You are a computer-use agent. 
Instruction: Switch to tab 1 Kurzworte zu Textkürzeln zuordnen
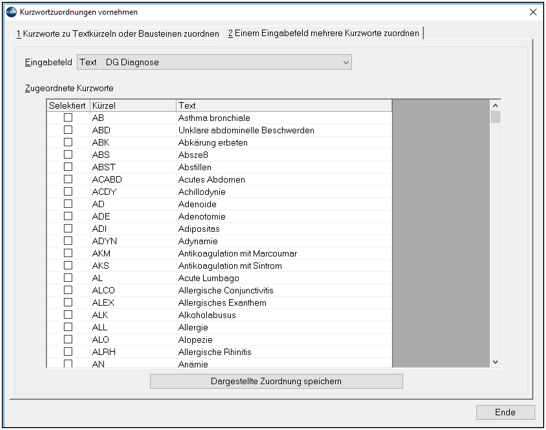pos(118,34)
